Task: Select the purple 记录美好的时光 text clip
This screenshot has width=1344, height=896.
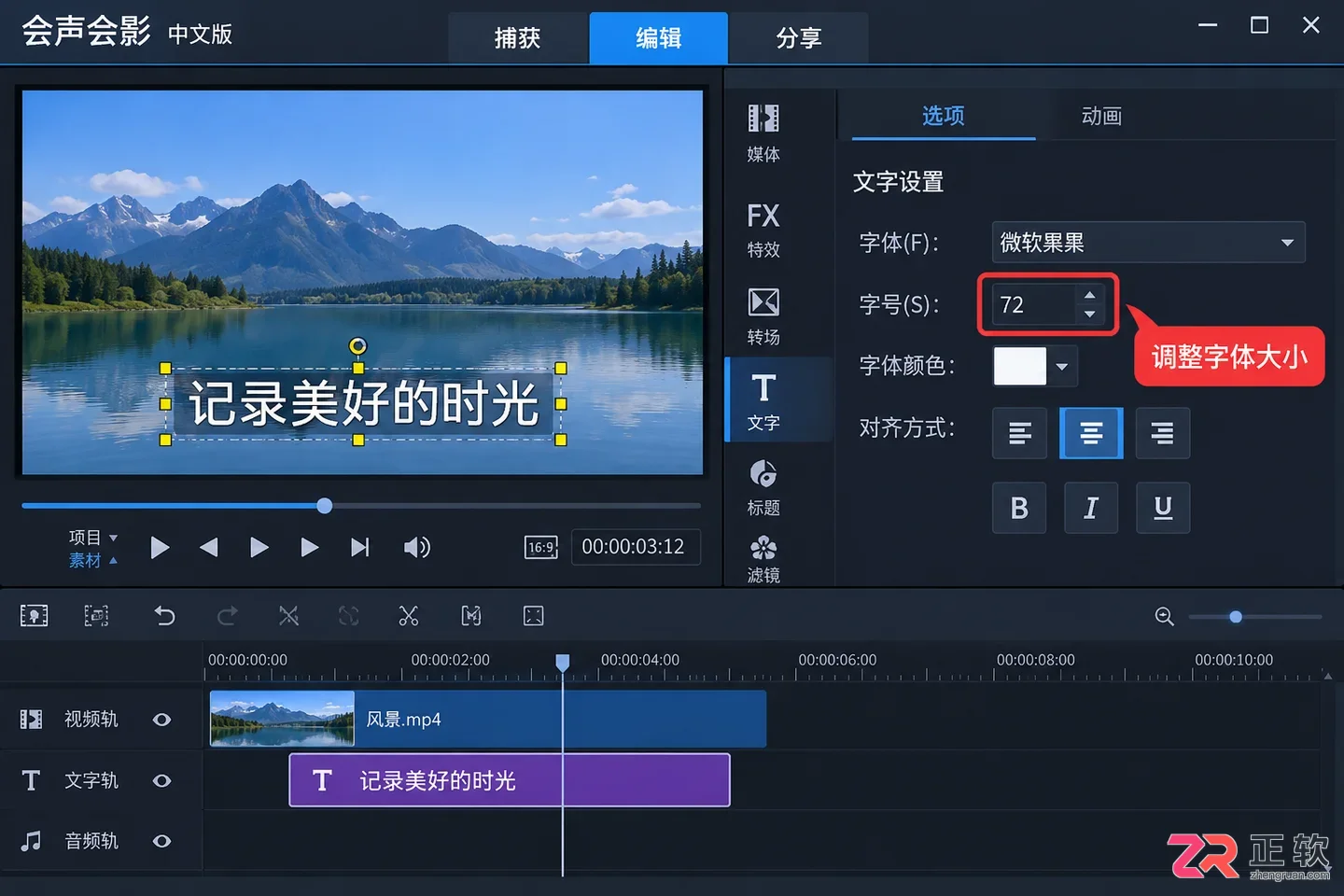Action: pyautogui.click(x=510, y=780)
